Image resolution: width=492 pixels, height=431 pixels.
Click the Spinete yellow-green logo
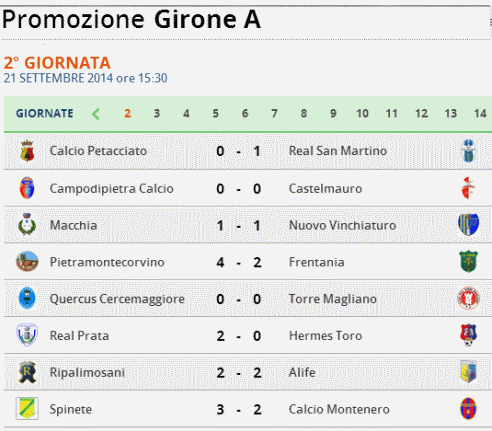pos(27,409)
